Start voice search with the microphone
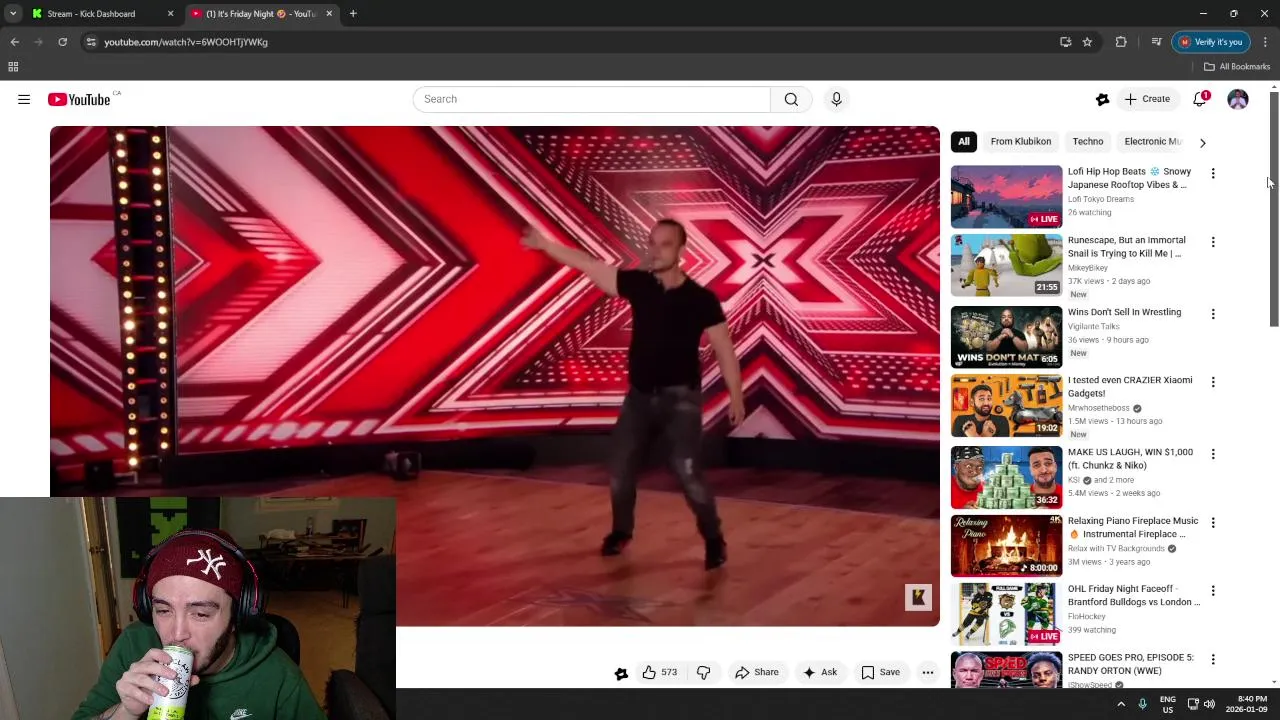Screen dimensions: 1280x720 coord(837,99)
